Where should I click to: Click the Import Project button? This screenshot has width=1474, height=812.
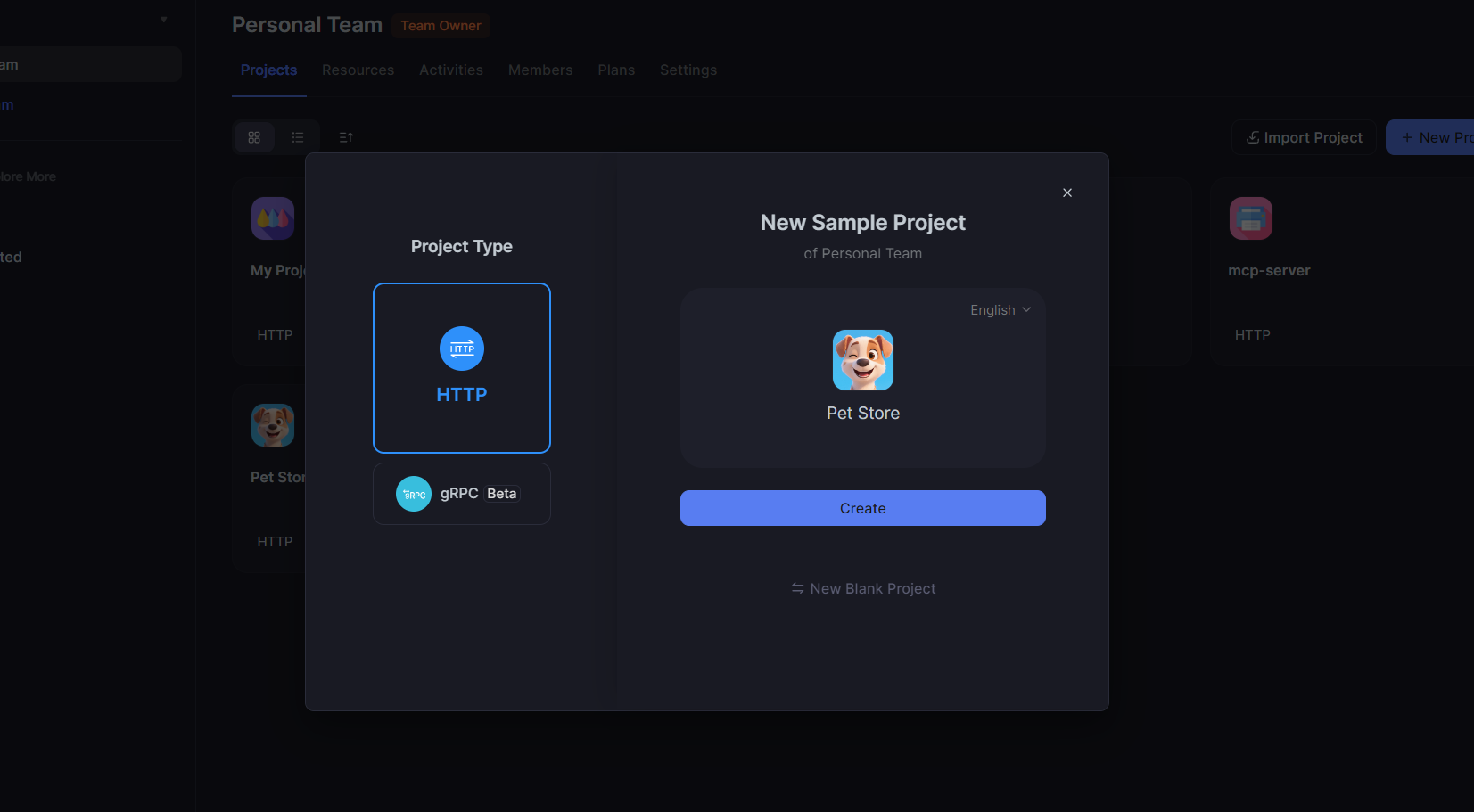[x=1303, y=136]
